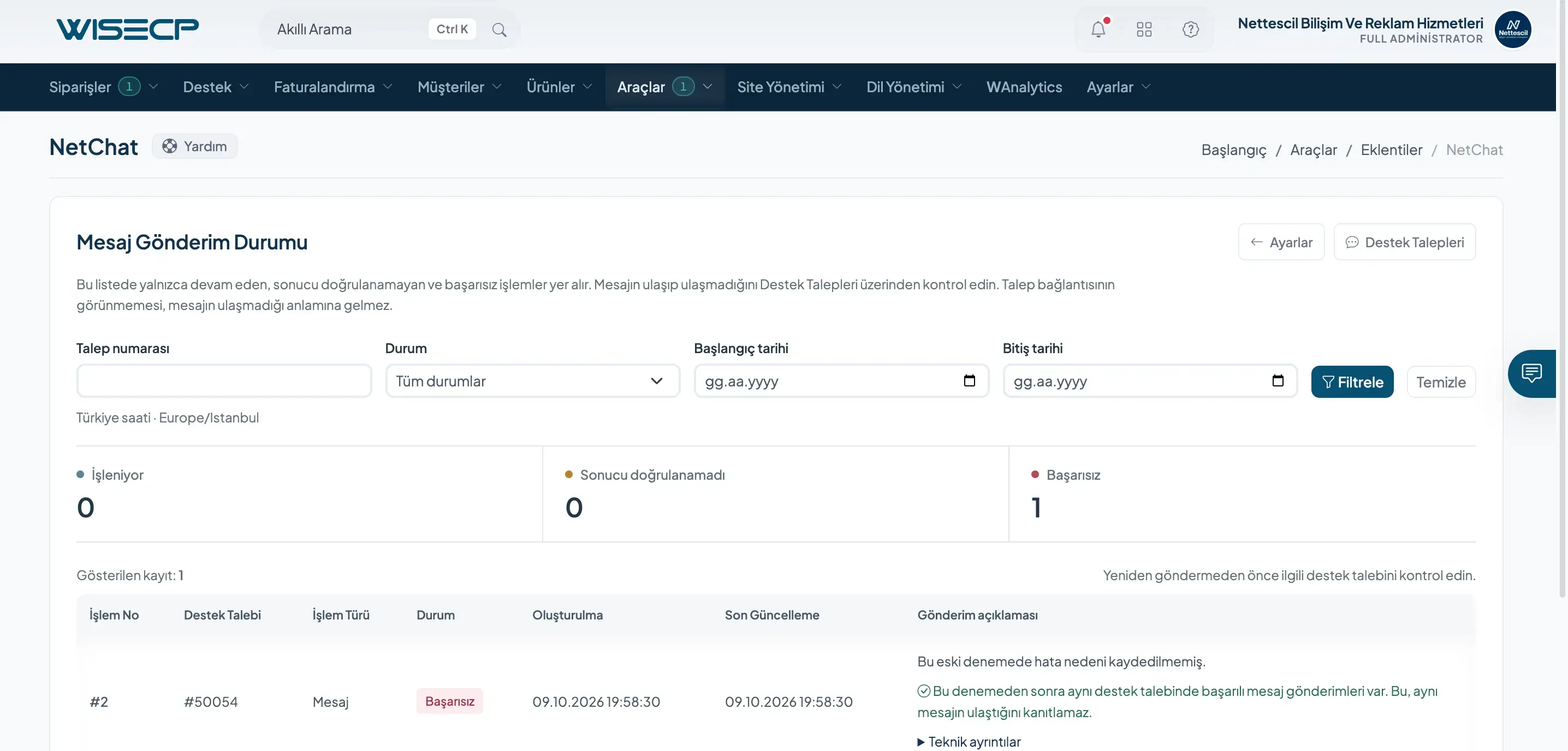The height and width of the screenshot is (751, 1568).
Task: Open the Başlangıç breadcrumb link
Action: pos(1233,150)
